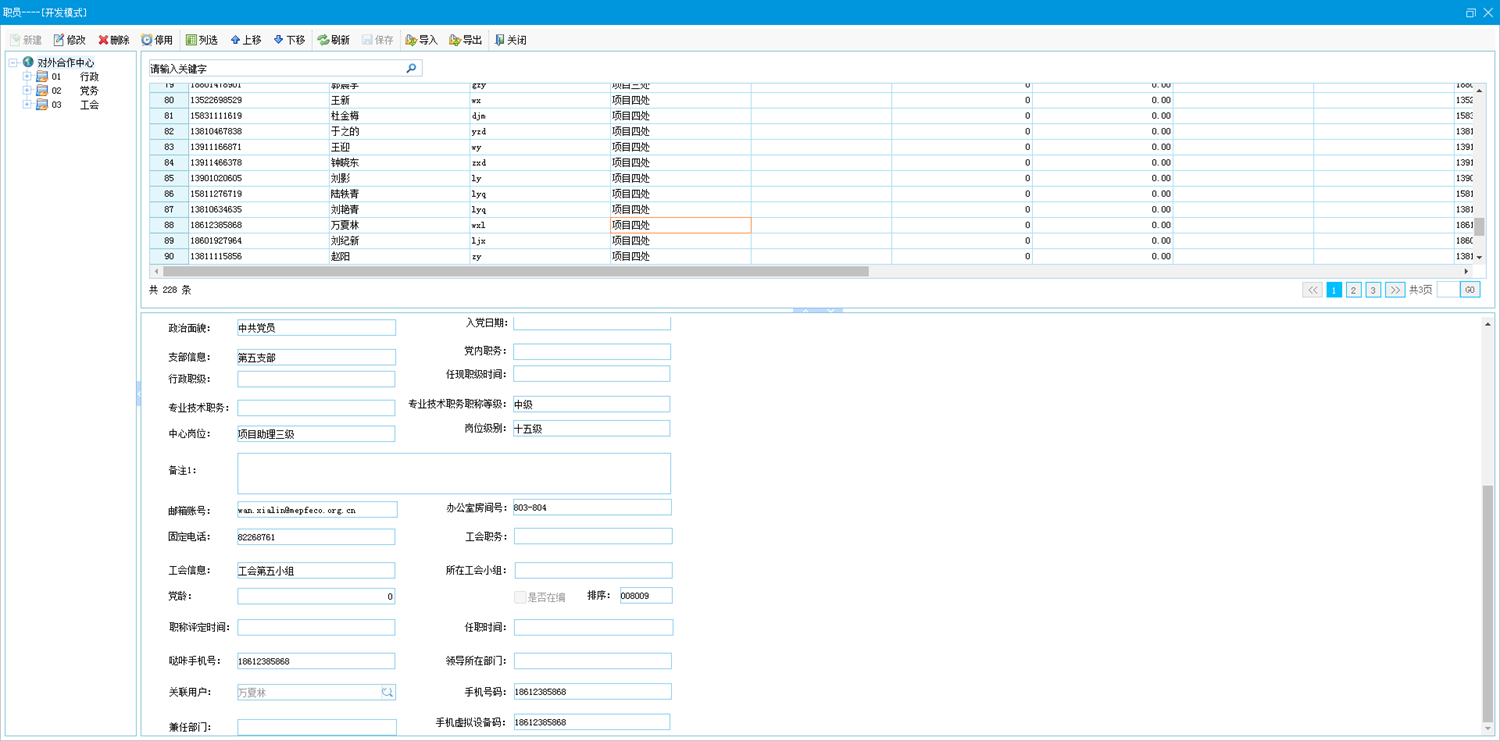The width and height of the screenshot is (1500, 741).
Task: Collapse the 对外合作中心 root node
Action: click(13, 62)
